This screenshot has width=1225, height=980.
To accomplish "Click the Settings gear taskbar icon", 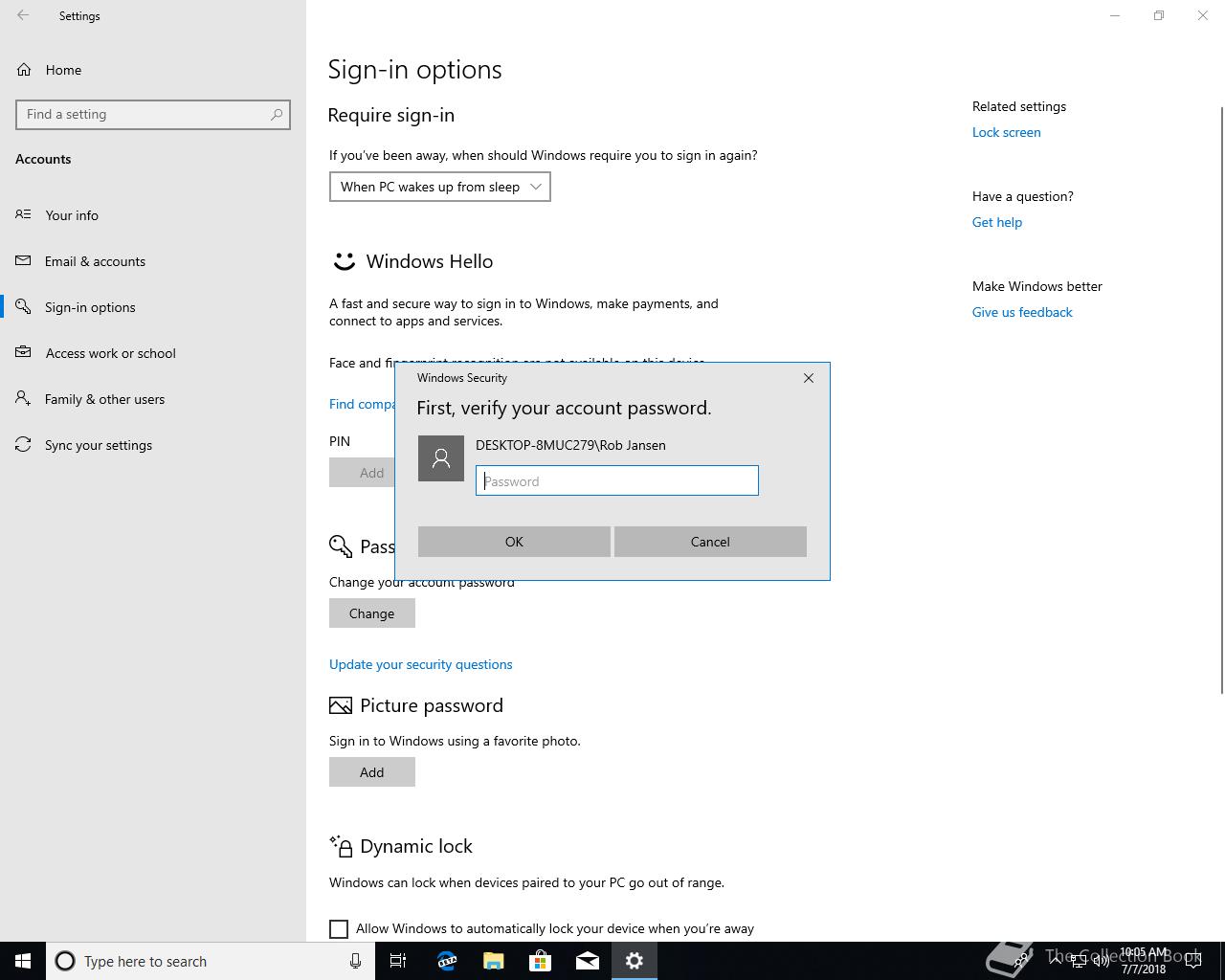I will 635,961.
